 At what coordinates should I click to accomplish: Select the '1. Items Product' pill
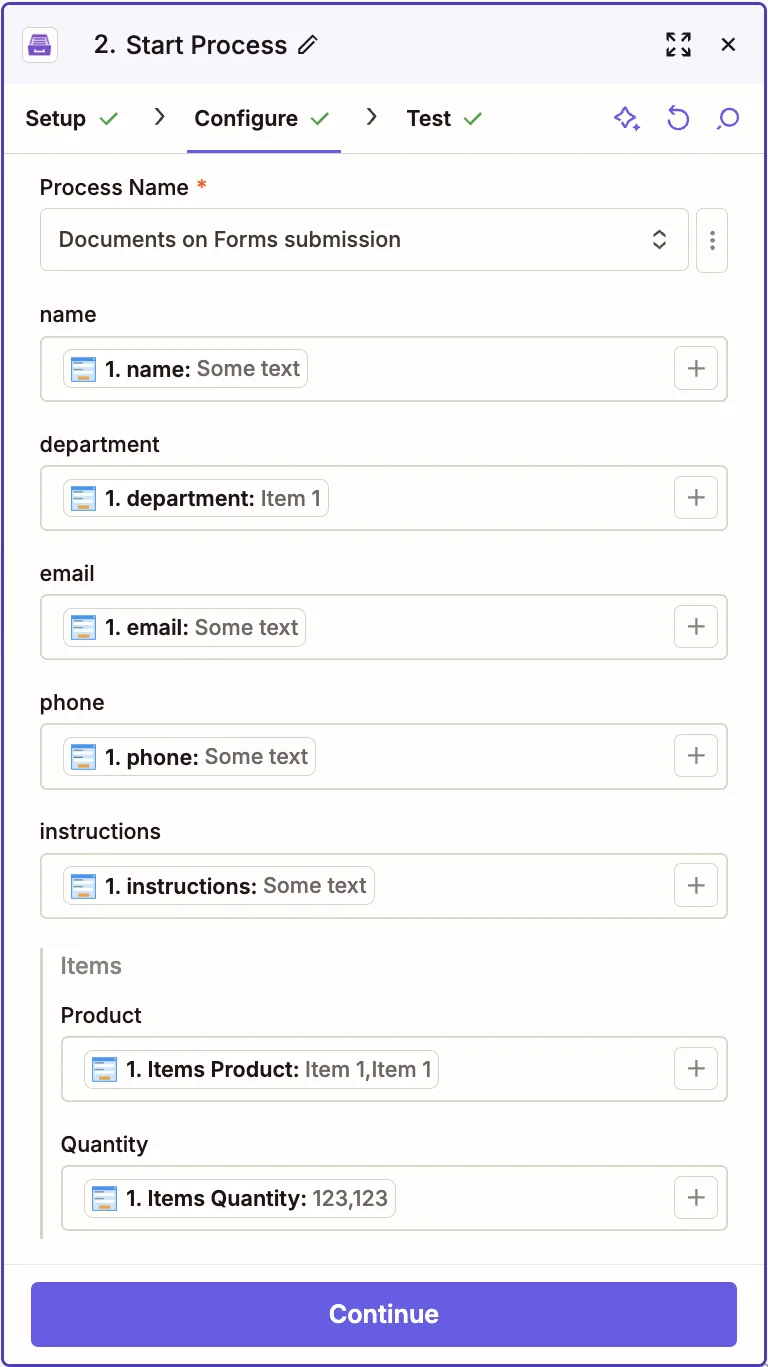261,1069
